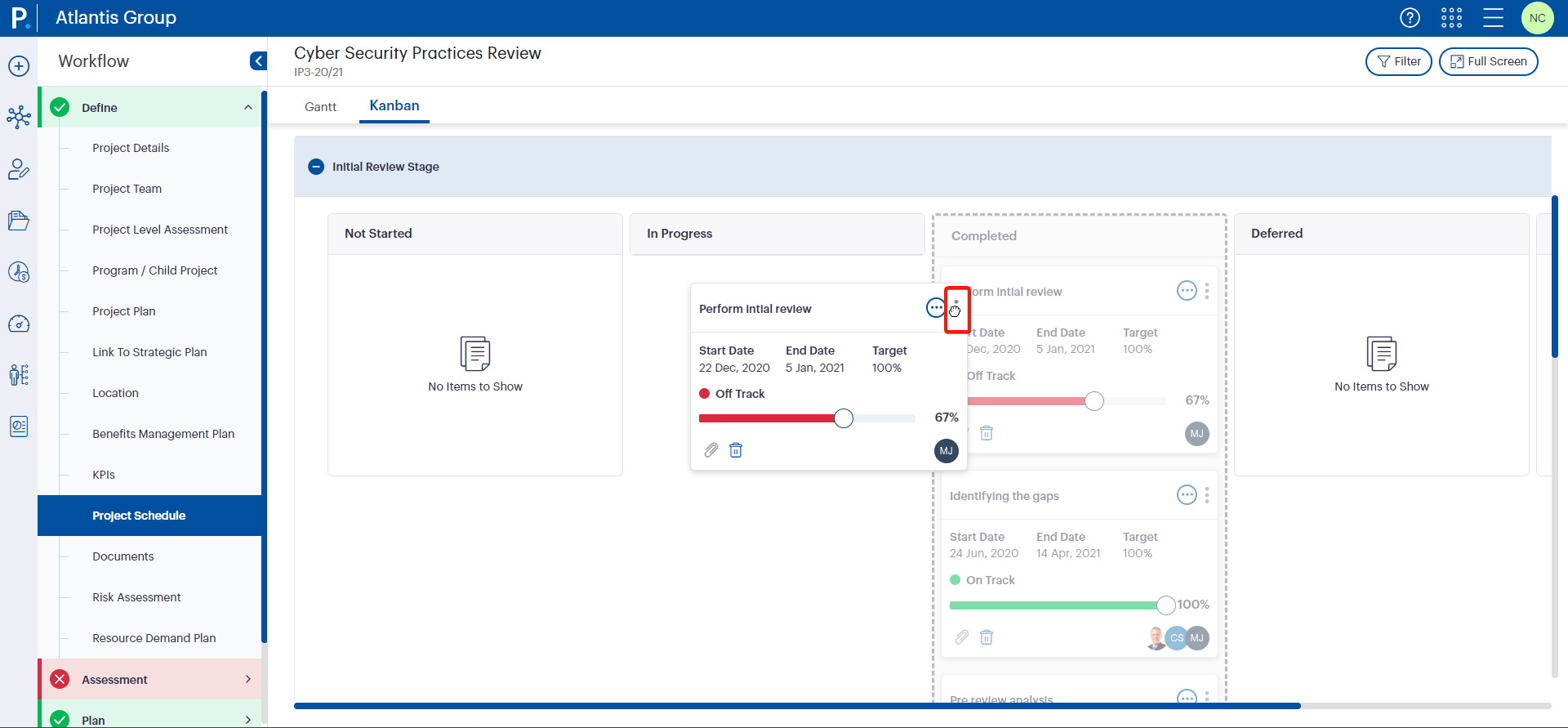Open Project Team in workflow
Image resolution: width=1568 pixels, height=728 pixels.
(127, 189)
